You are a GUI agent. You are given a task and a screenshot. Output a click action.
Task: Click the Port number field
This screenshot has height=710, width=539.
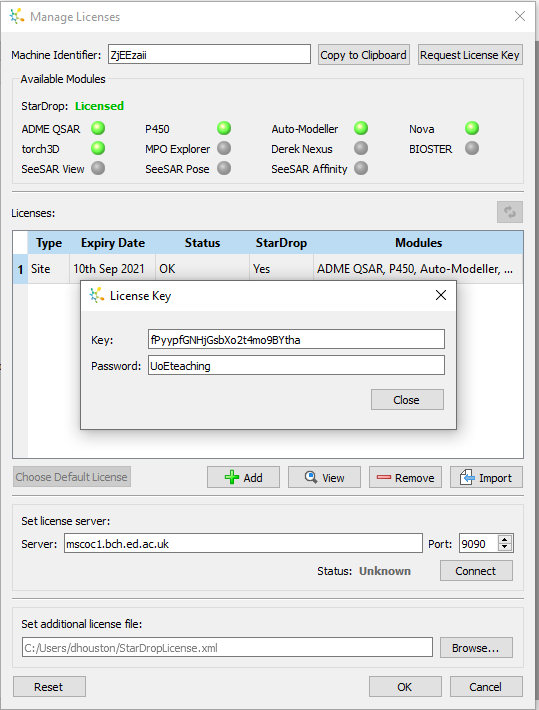click(x=479, y=543)
